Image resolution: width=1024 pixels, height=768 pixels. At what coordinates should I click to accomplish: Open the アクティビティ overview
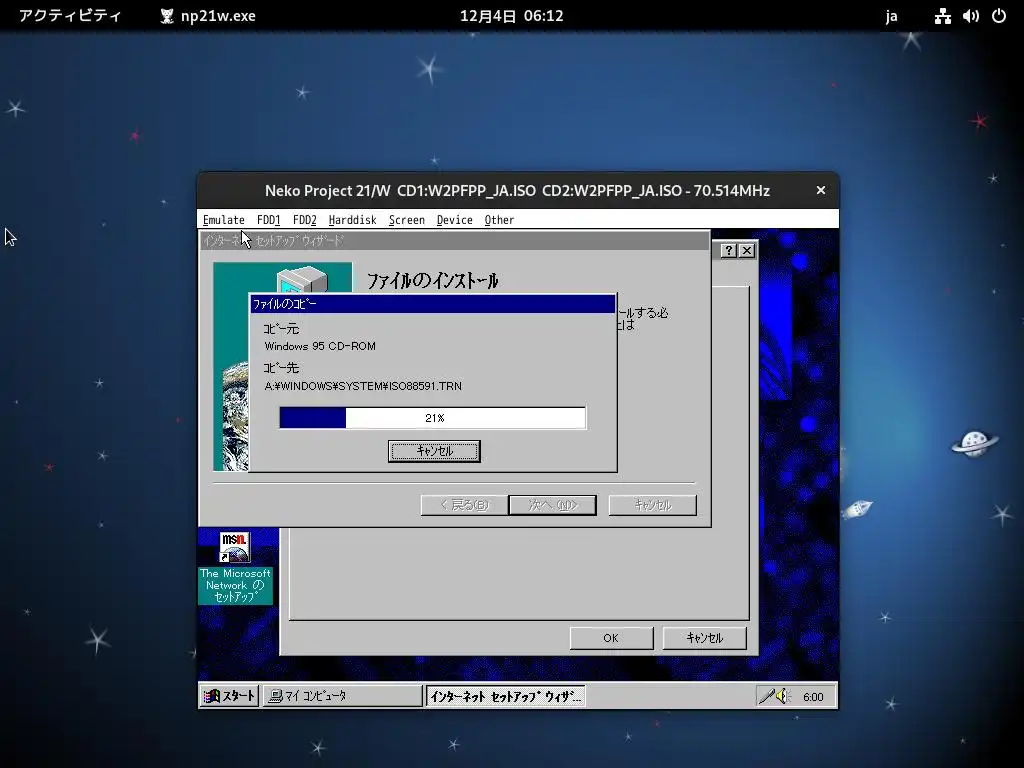(x=70, y=16)
